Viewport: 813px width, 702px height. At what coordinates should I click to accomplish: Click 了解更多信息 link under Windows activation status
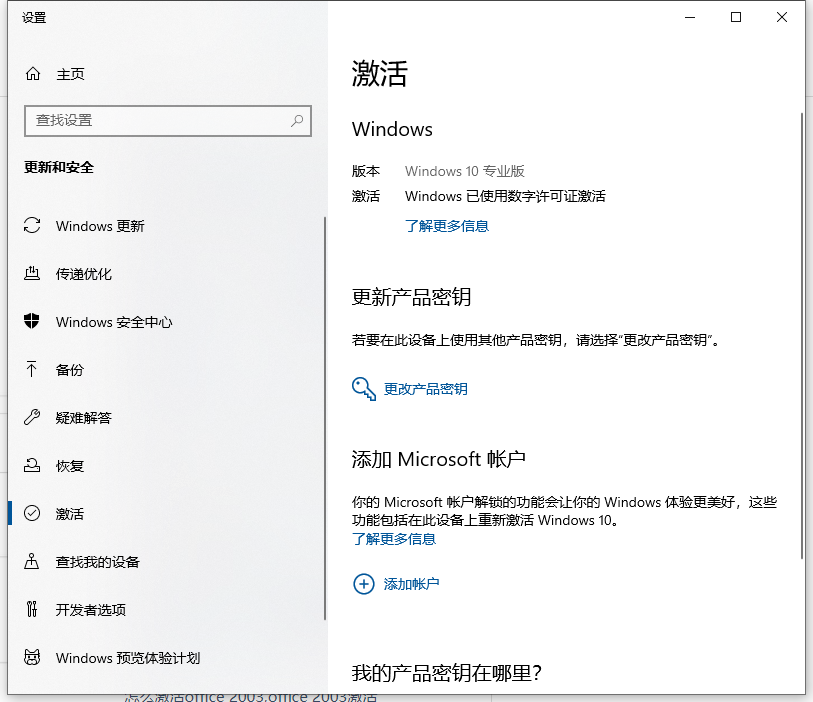tap(446, 226)
